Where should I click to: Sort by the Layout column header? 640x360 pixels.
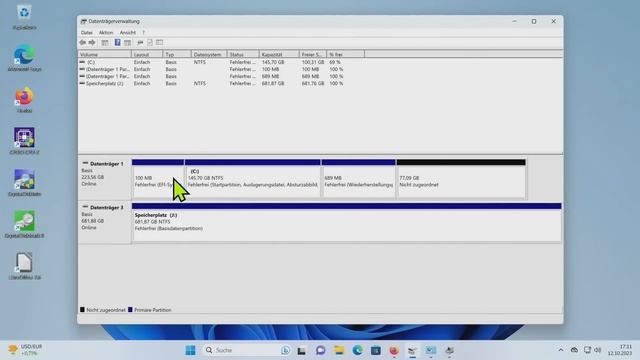pyautogui.click(x=147, y=54)
